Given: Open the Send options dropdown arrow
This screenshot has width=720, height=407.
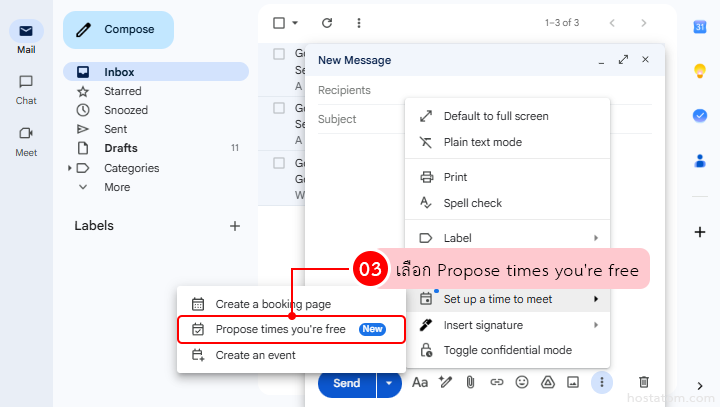Looking at the screenshot, I should tap(389, 383).
